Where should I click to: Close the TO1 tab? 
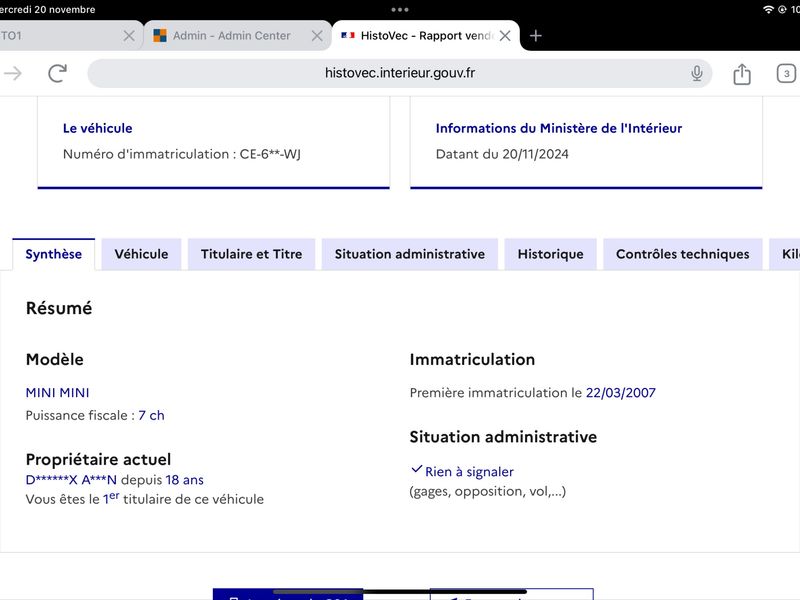(129, 36)
